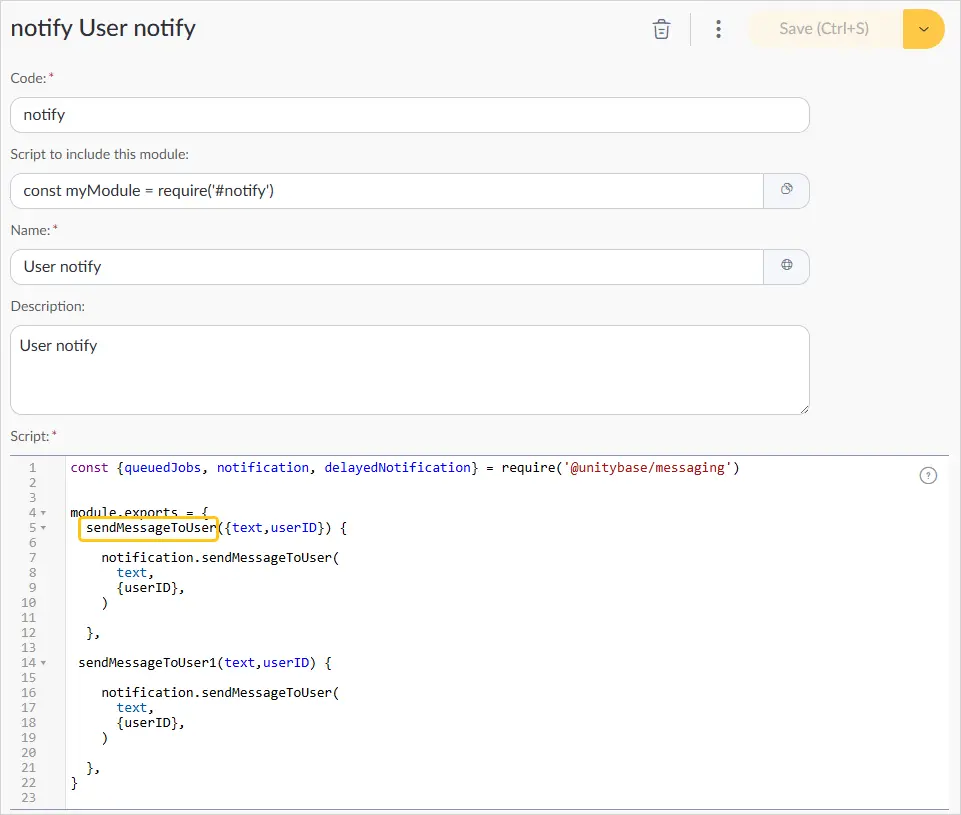Click the Description resize handle corner
Viewport: 961px width, 815px height.
[x=804, y=409]
